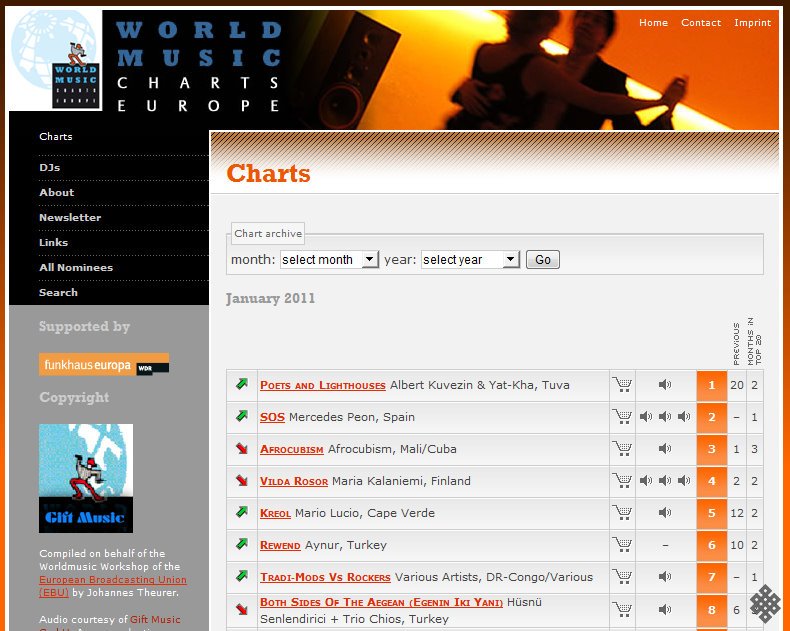Open cart icon for Poets and Lighthouses
The height and width of the screenshot is (631, 790).
click(x=622, y=385)
